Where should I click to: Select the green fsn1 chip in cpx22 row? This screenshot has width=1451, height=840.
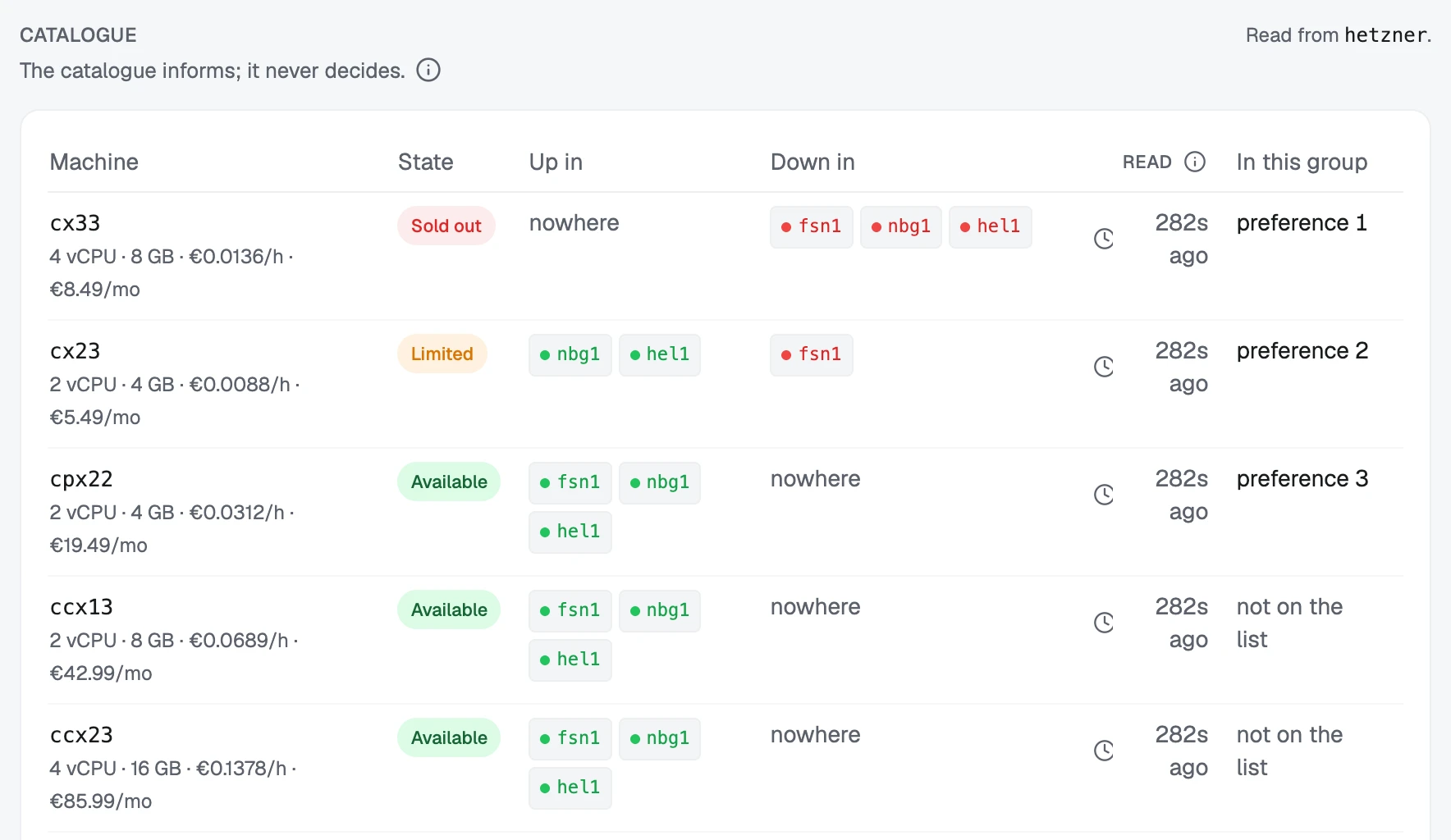point(570,482)
